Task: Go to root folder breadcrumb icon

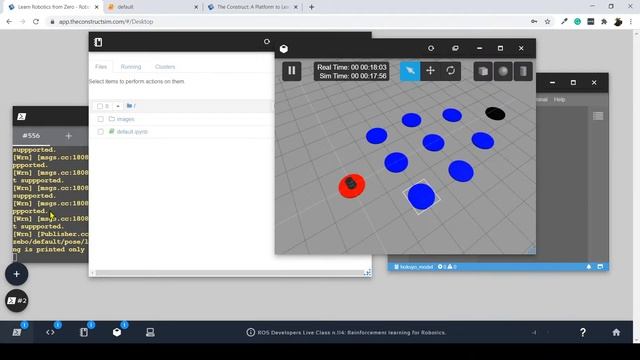Action: 129,106
